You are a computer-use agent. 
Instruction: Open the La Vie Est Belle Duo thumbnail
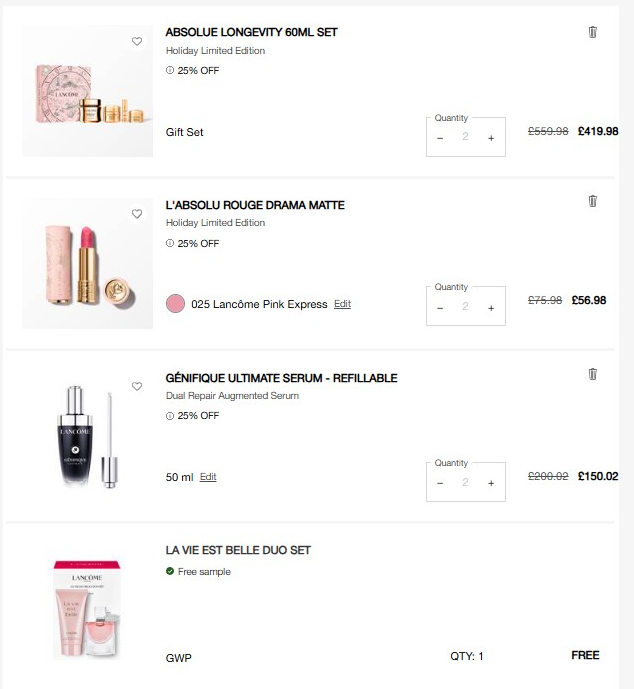[87, 609]
